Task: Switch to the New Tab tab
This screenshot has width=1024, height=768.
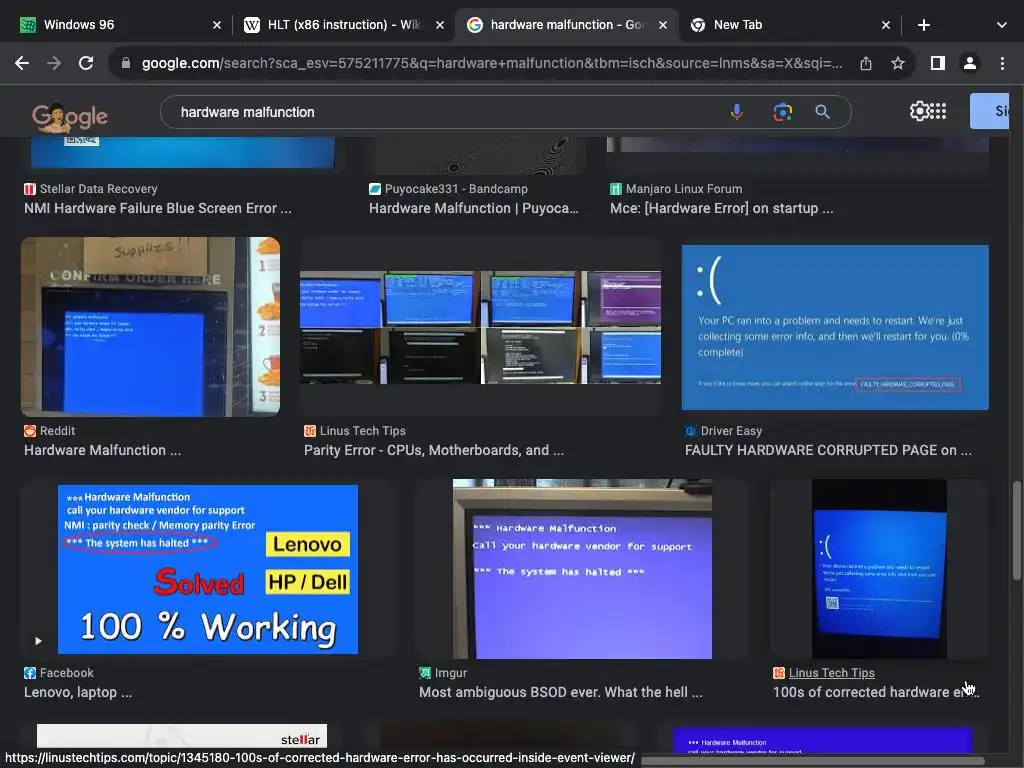Action: pyautogui.click(x=790, y=25)
